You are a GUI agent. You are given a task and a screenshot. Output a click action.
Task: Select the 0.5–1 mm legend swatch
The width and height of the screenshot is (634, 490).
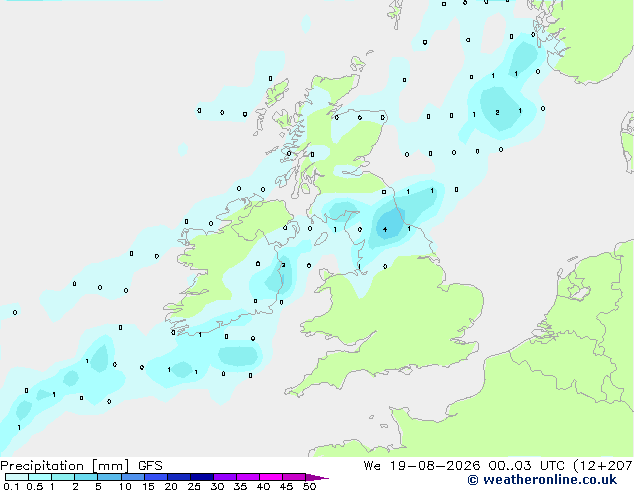pyautogui.click(x=40, y=477)
